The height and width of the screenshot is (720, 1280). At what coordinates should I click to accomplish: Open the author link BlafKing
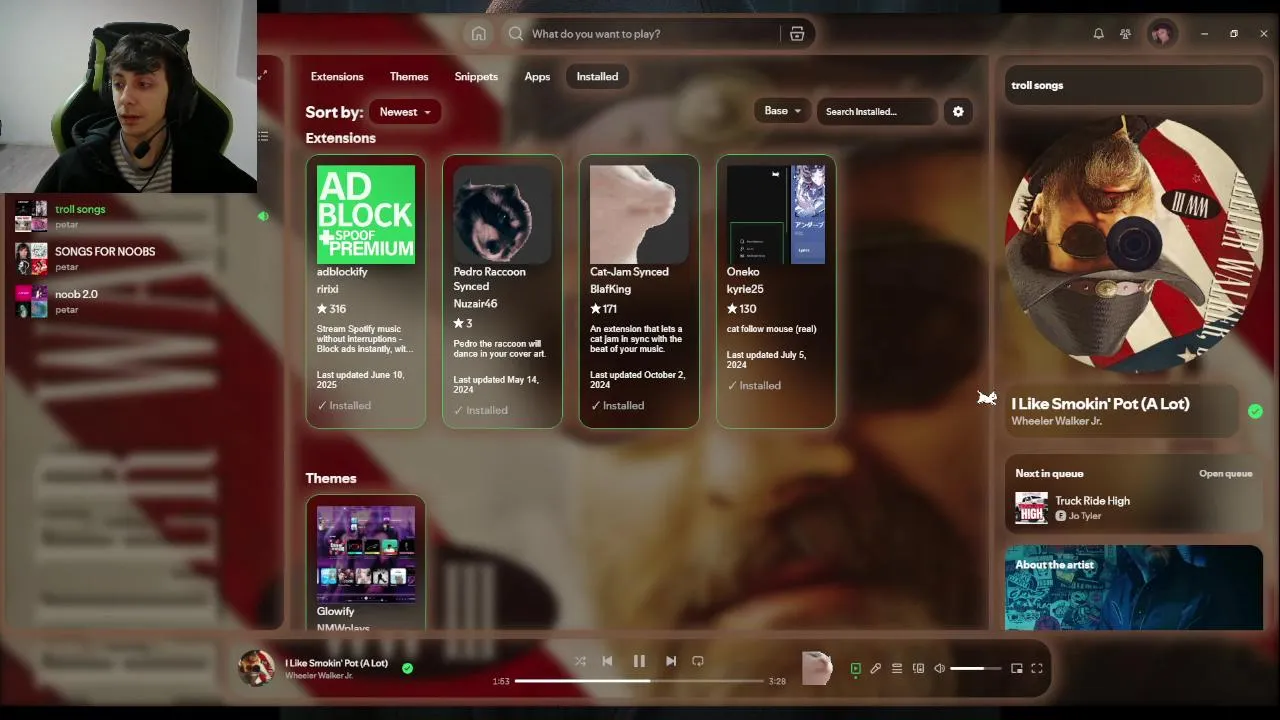pos(610,289)
